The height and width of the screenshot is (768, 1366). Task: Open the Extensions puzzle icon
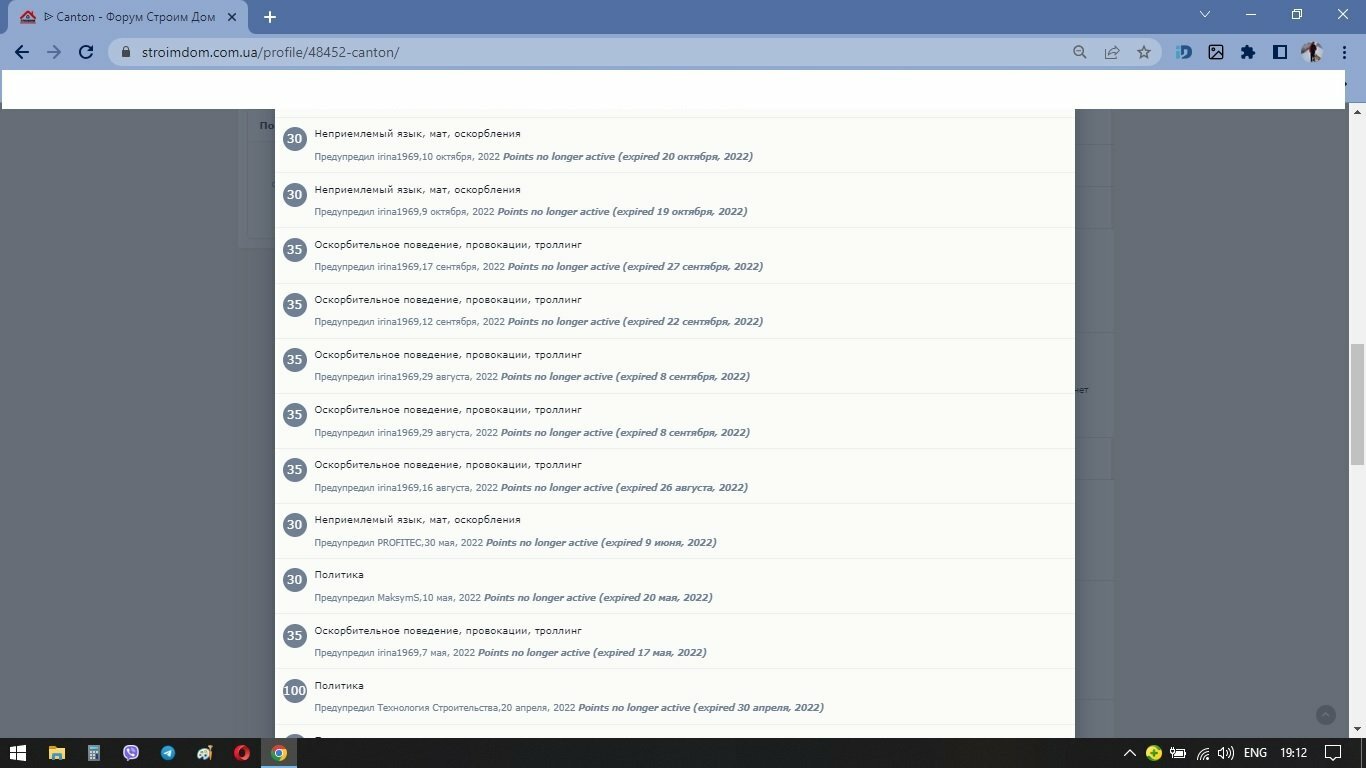pos(1248,52)
